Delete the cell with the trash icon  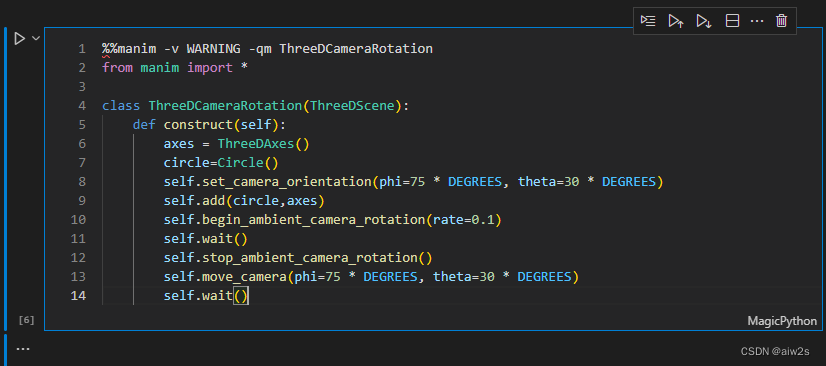coord(781,21)
